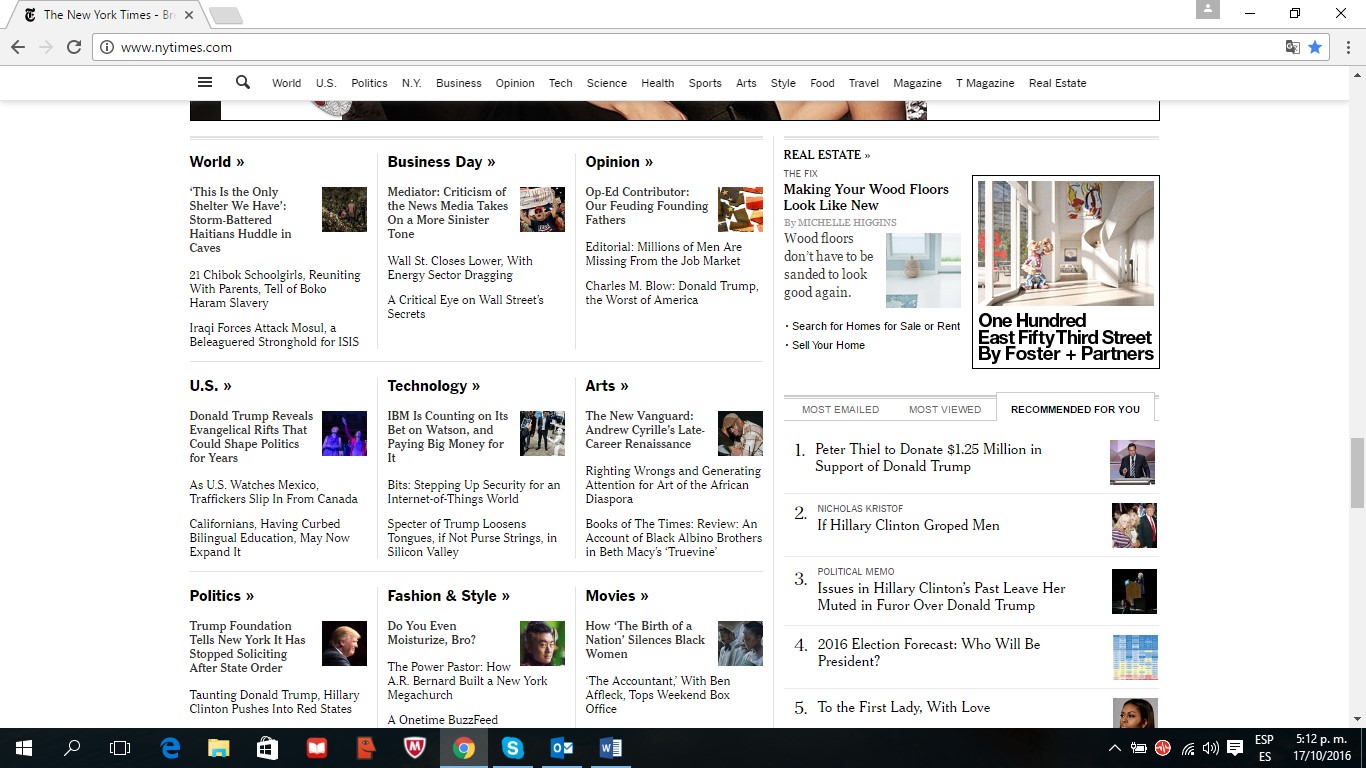
Task: Show hidden tray icons chevron
Action: [x=1115, y=748]
